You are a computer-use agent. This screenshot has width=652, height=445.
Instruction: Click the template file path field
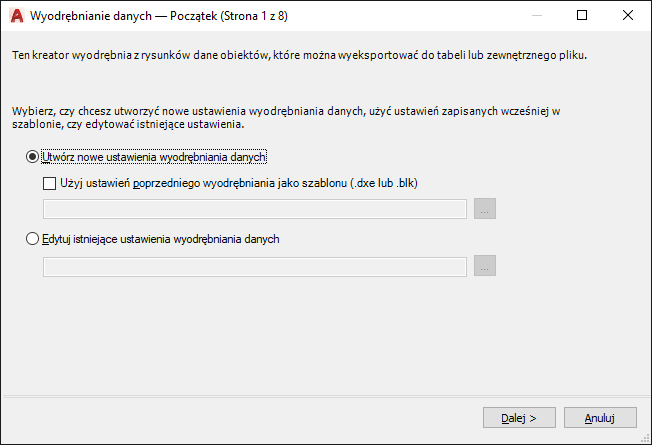pos(255,209)
